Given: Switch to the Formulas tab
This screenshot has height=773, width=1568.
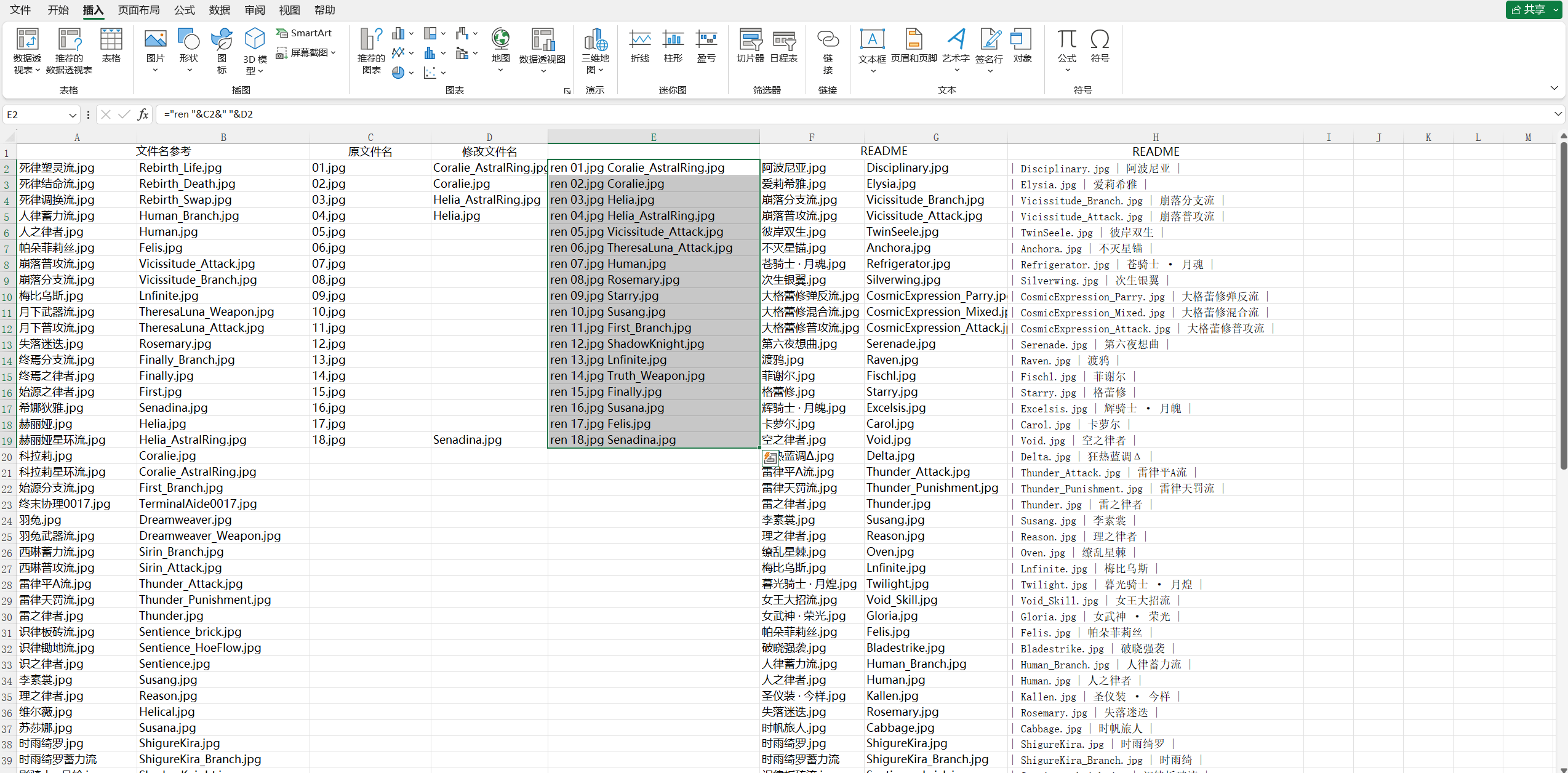Looking at the screenshot, I should click(184, 10).
